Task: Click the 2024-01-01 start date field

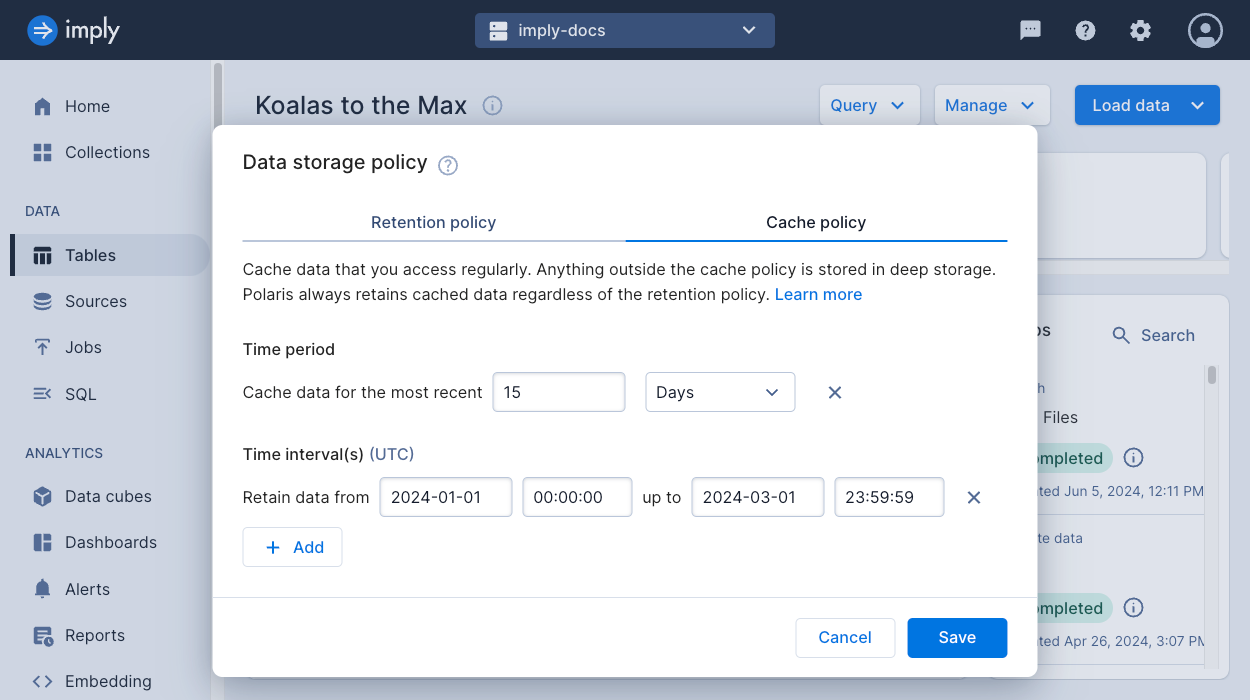Action: coord(445,497)
